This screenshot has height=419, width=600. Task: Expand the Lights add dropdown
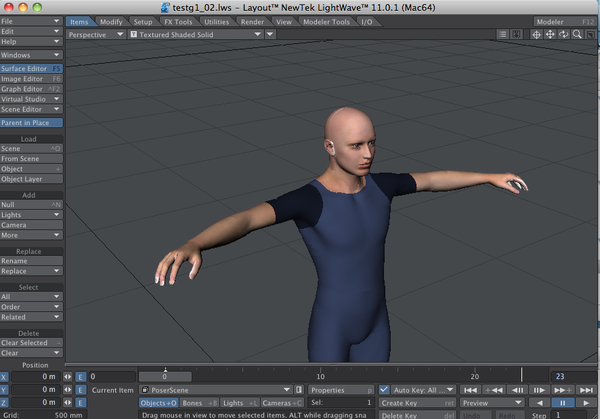(31, 215)
